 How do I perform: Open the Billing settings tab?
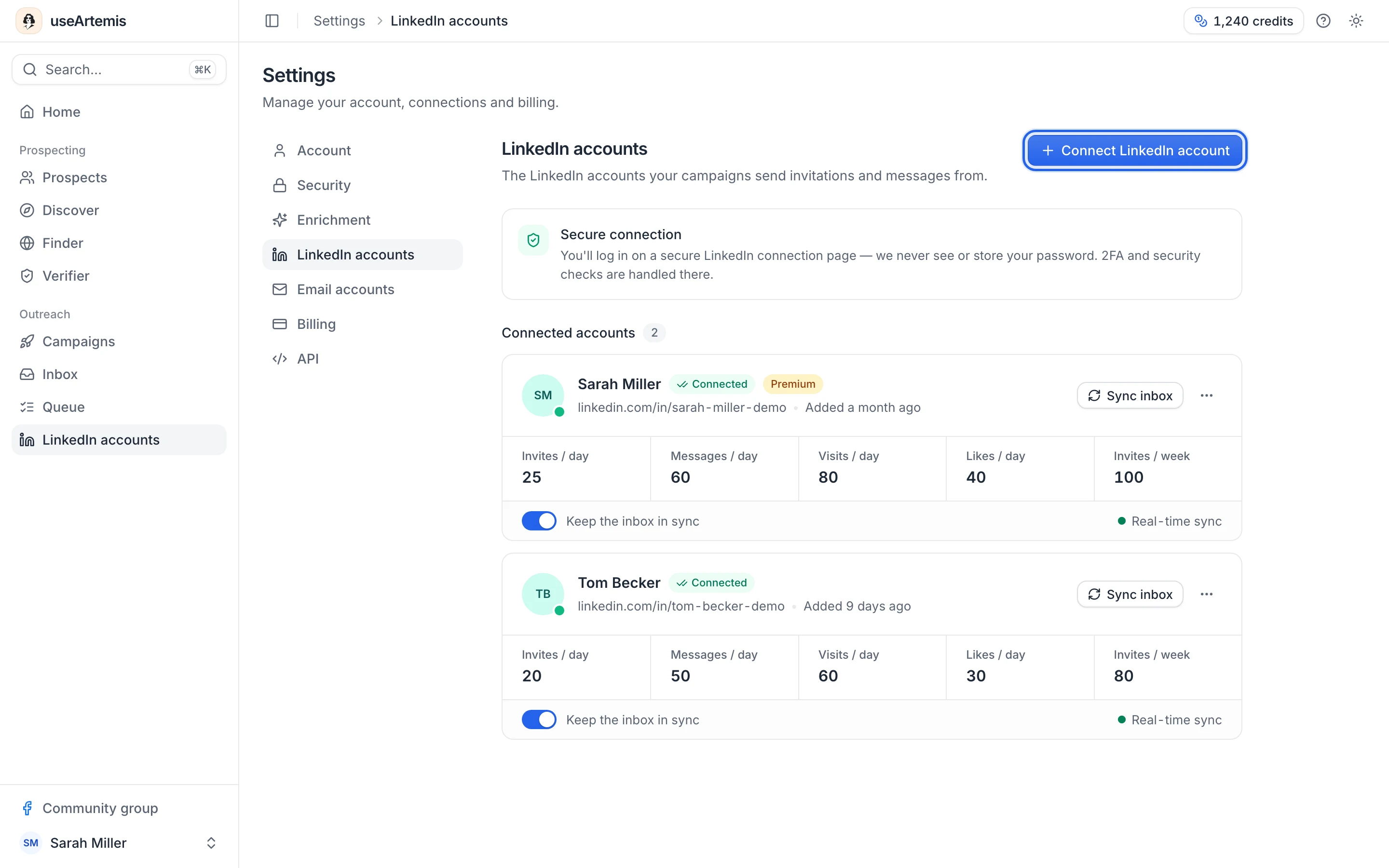click(363, 324)
